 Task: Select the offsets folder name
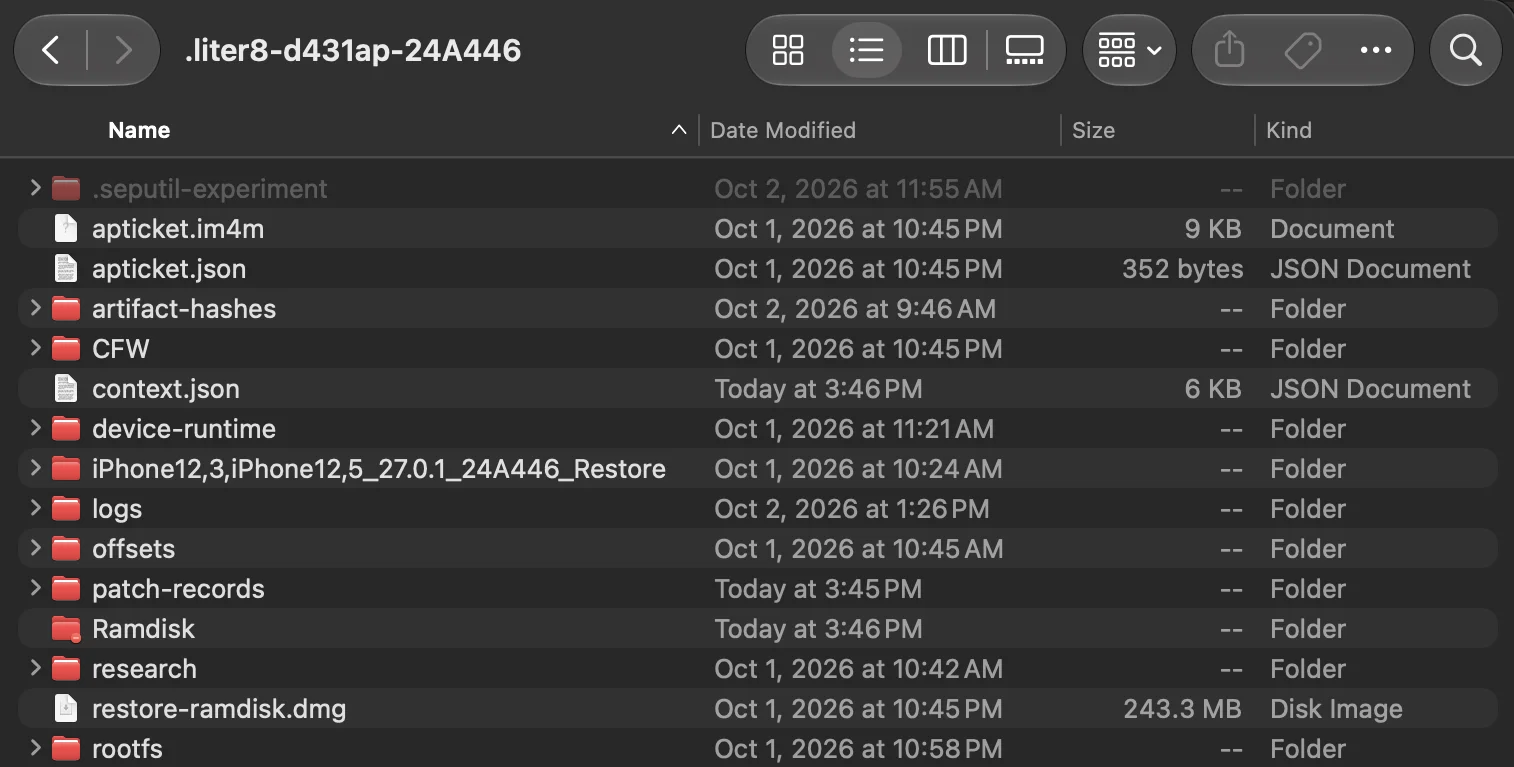click(133, 549)
